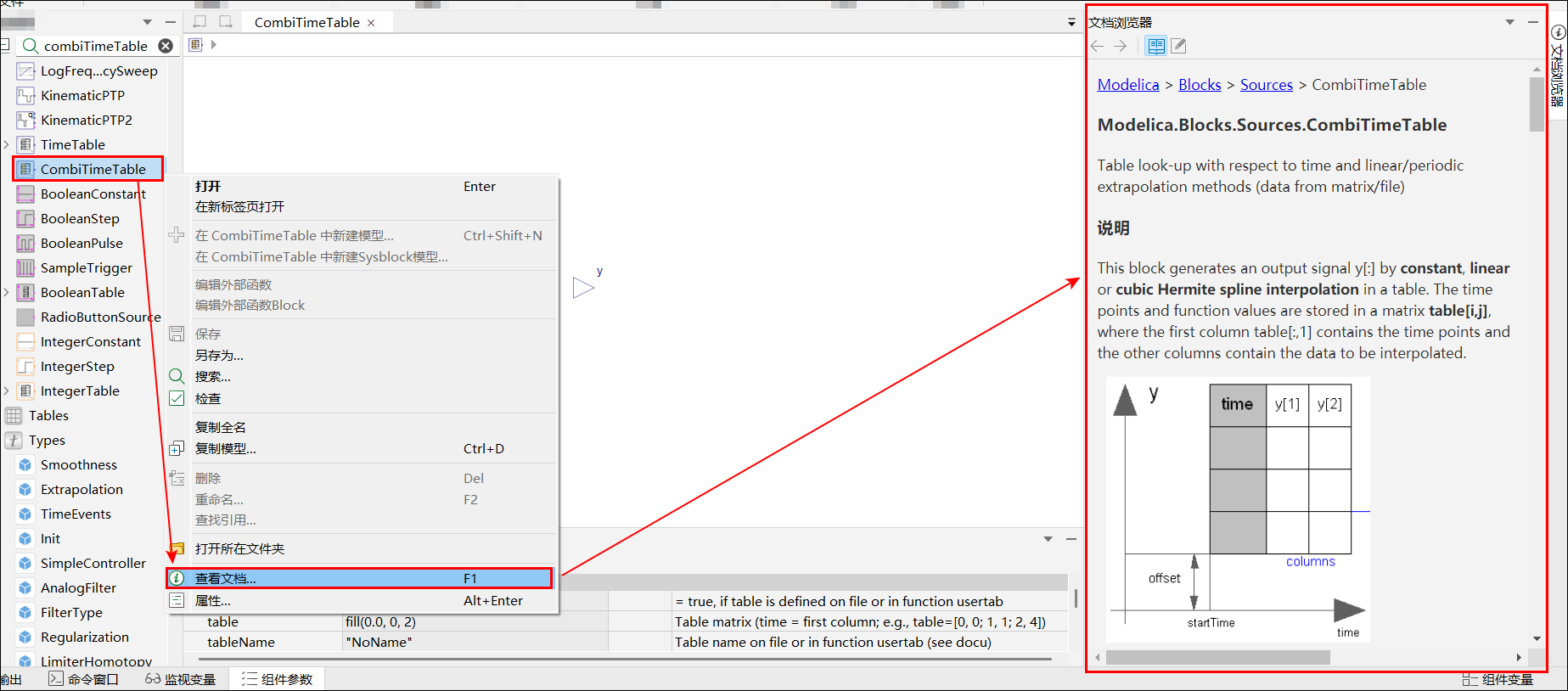
Task: Open the 组件变量 panel at bottom right
Action: (1498, 679)
